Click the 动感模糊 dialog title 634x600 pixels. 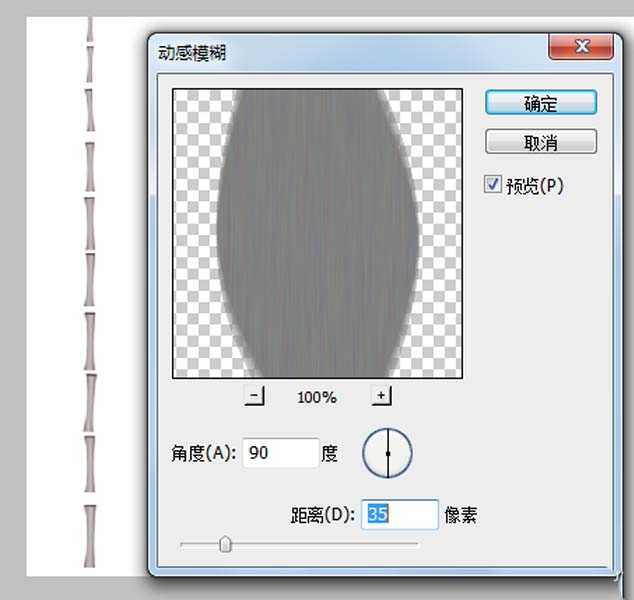192,53
